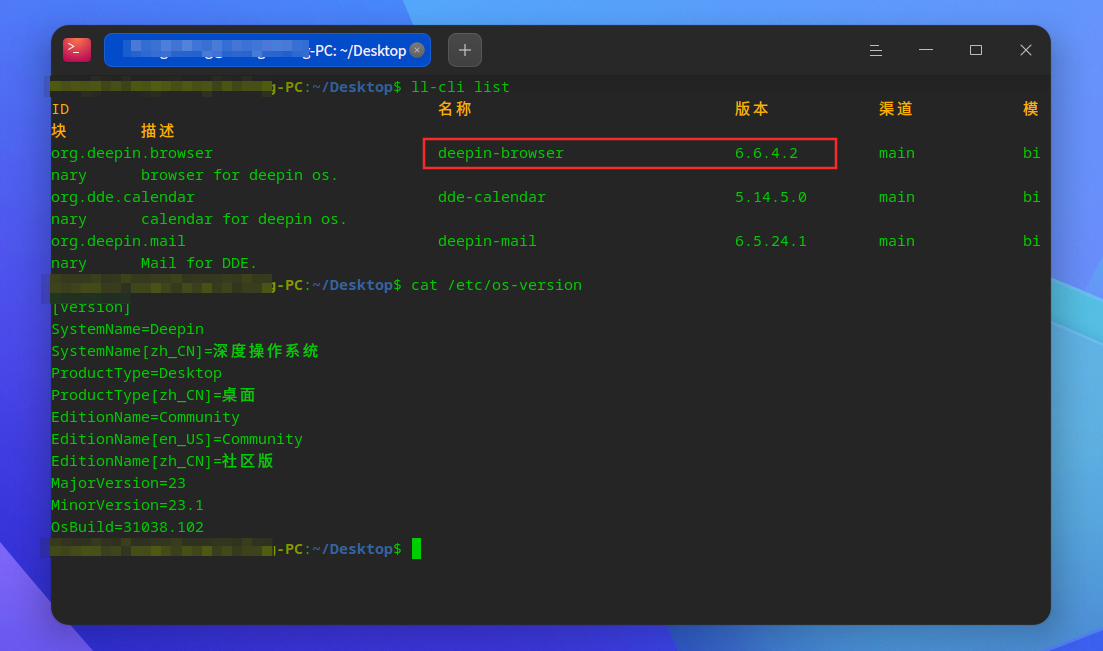The width and height of the screenshot is (1103, 651).
Task: Click version 6.6.4.2
Action: click(767, 153)
